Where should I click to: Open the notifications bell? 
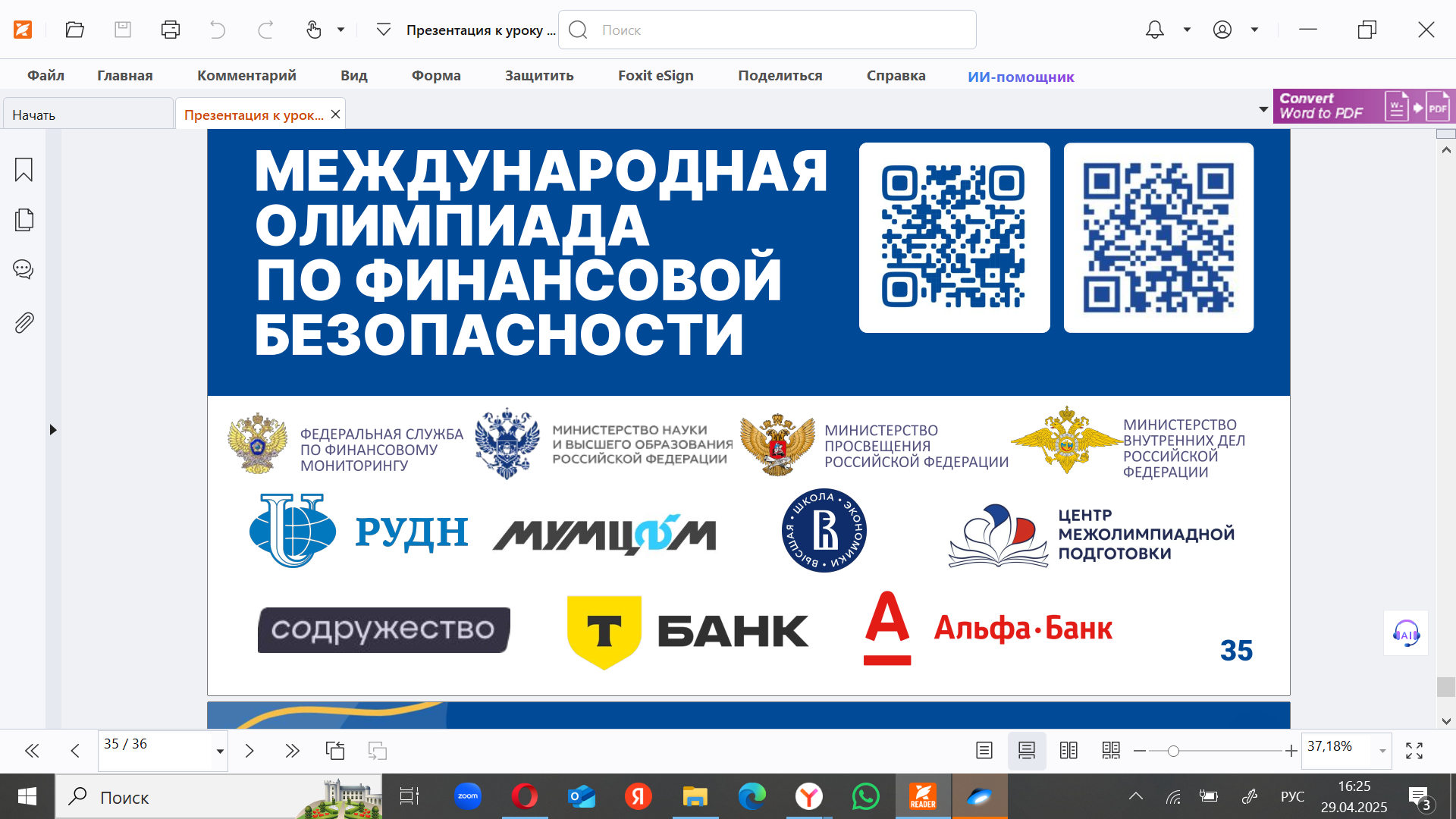1154,30
